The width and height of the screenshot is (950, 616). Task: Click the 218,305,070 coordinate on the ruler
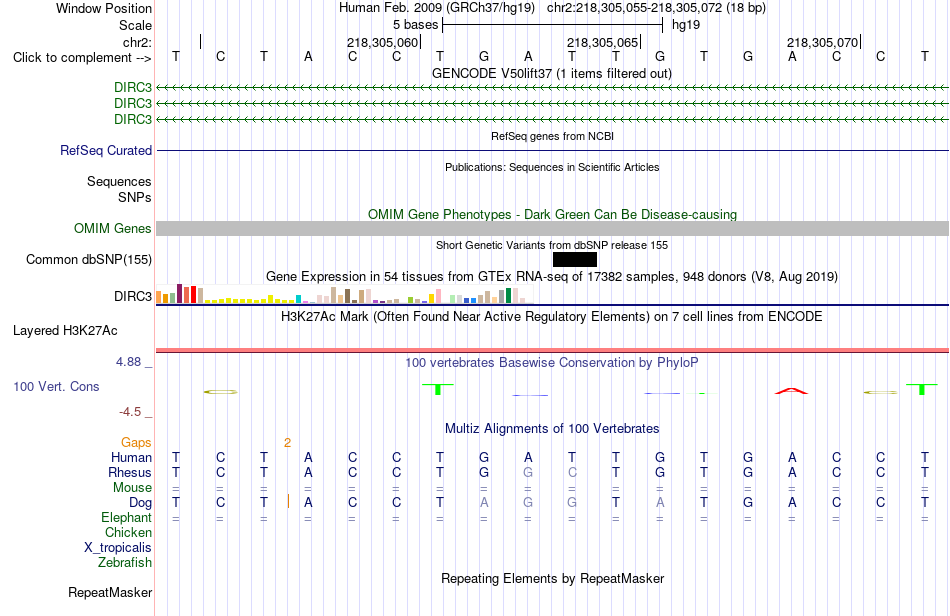pyautogui.click(x=822, y=42)
